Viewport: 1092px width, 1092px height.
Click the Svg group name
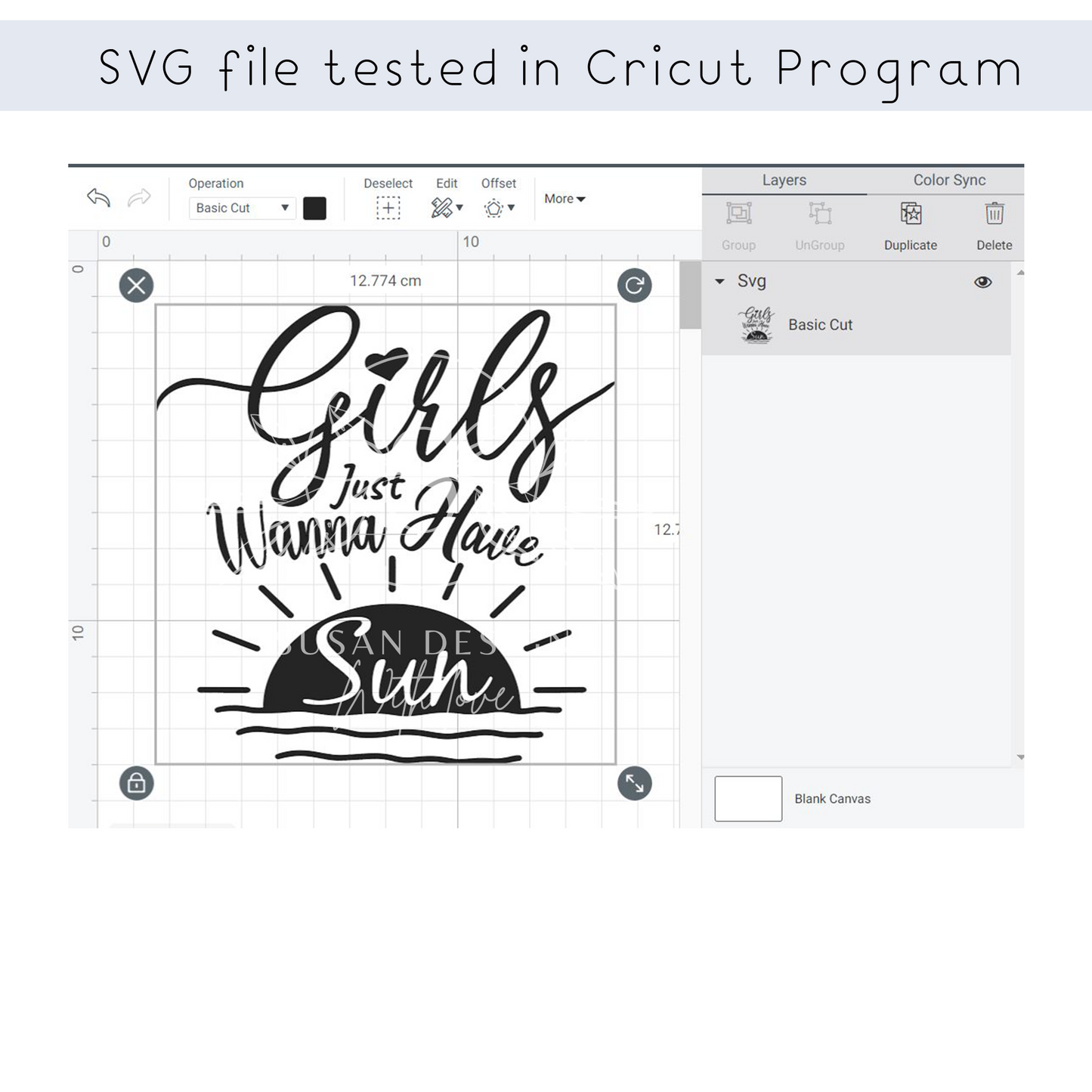(x=752, y=281)
